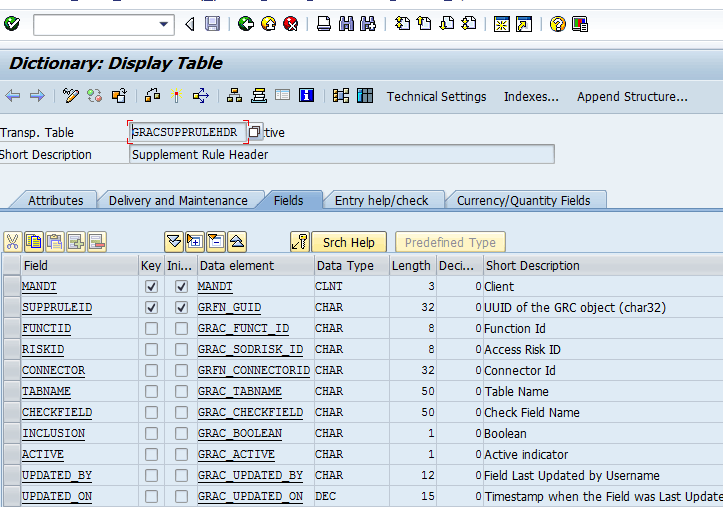The image size is (723, 507).
Task: Click the Customize Local Layout icon
Action: pyautogui.click(x=580, y=24)
